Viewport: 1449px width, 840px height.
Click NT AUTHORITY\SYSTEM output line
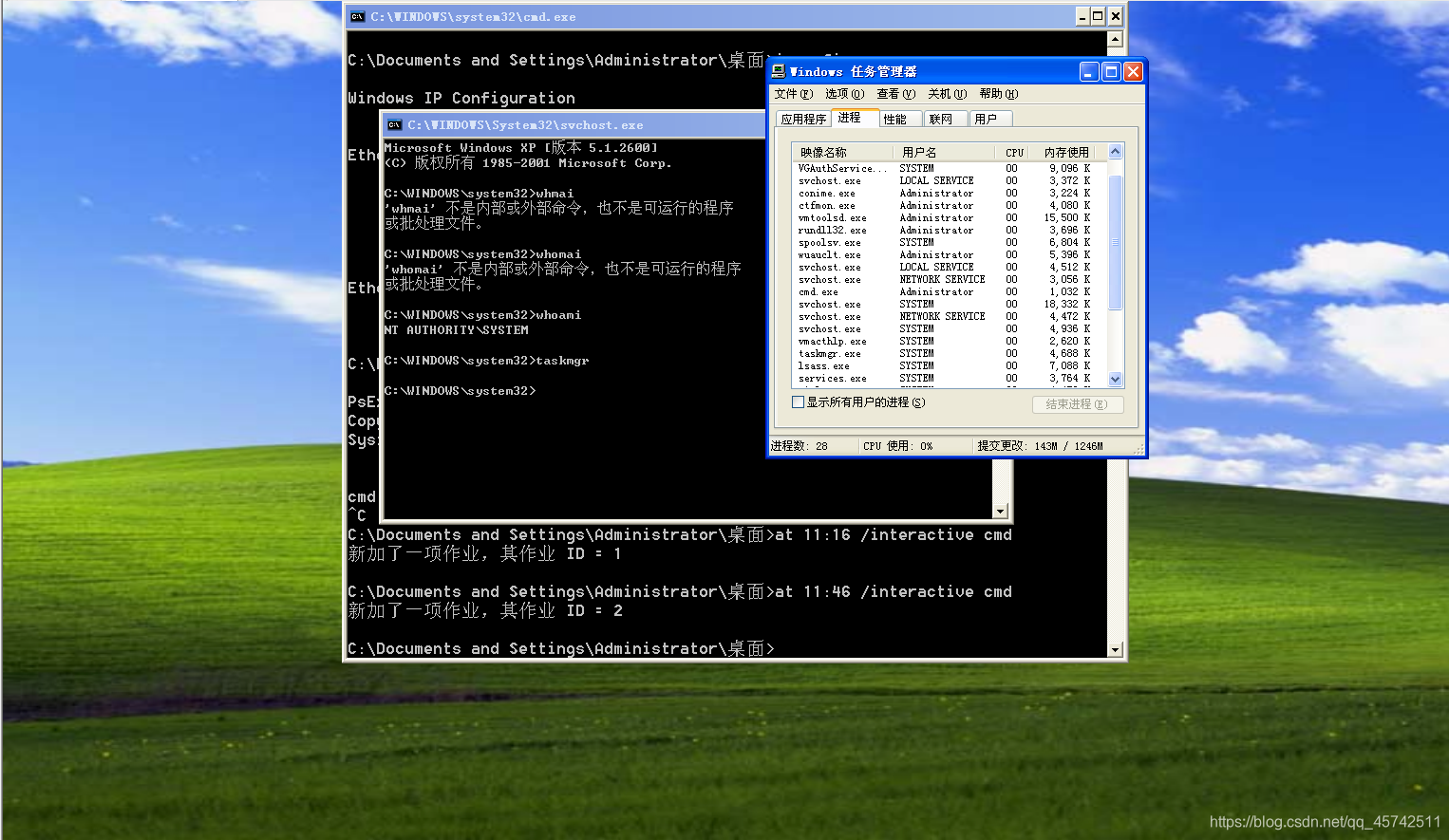click(456, 330)
